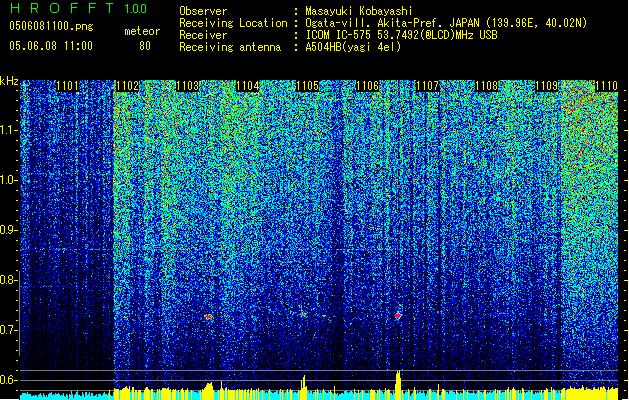
Task: Click the 1107 time marker
Action: point(428,86)
